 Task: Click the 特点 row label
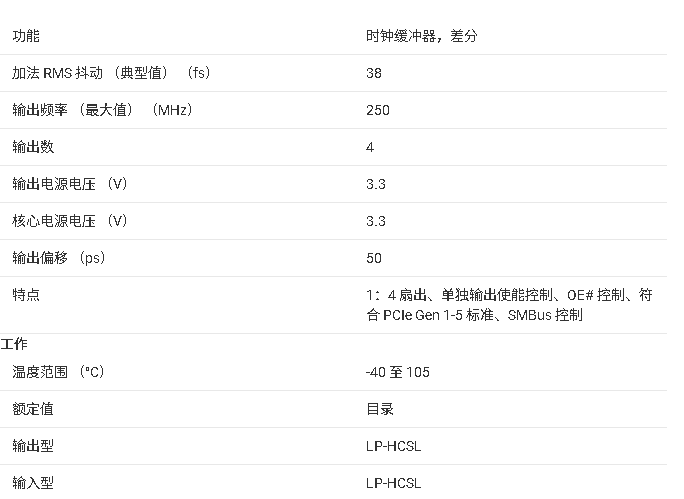[26, 295]
